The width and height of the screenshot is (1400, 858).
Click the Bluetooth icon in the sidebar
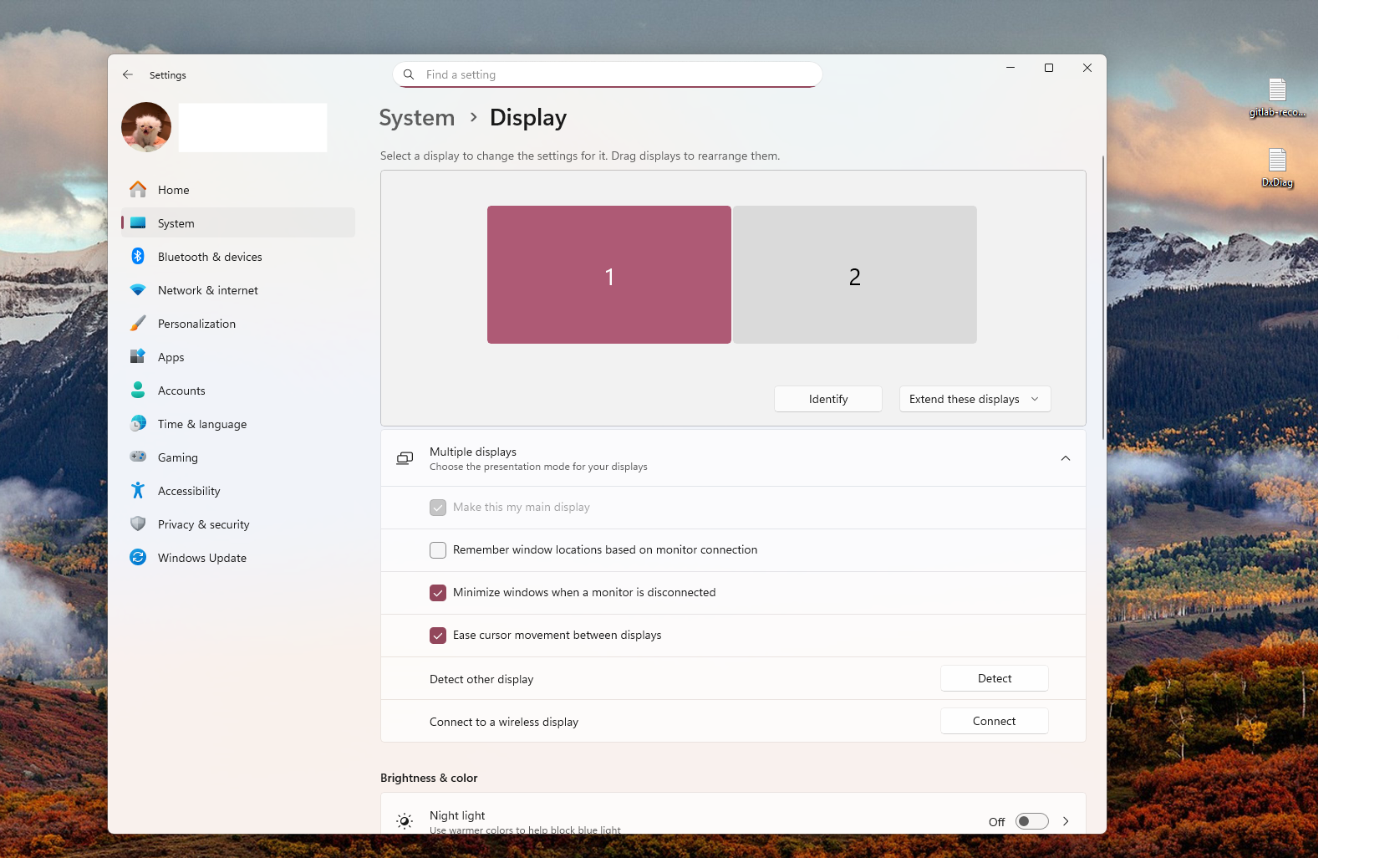[x=138, y=257]
